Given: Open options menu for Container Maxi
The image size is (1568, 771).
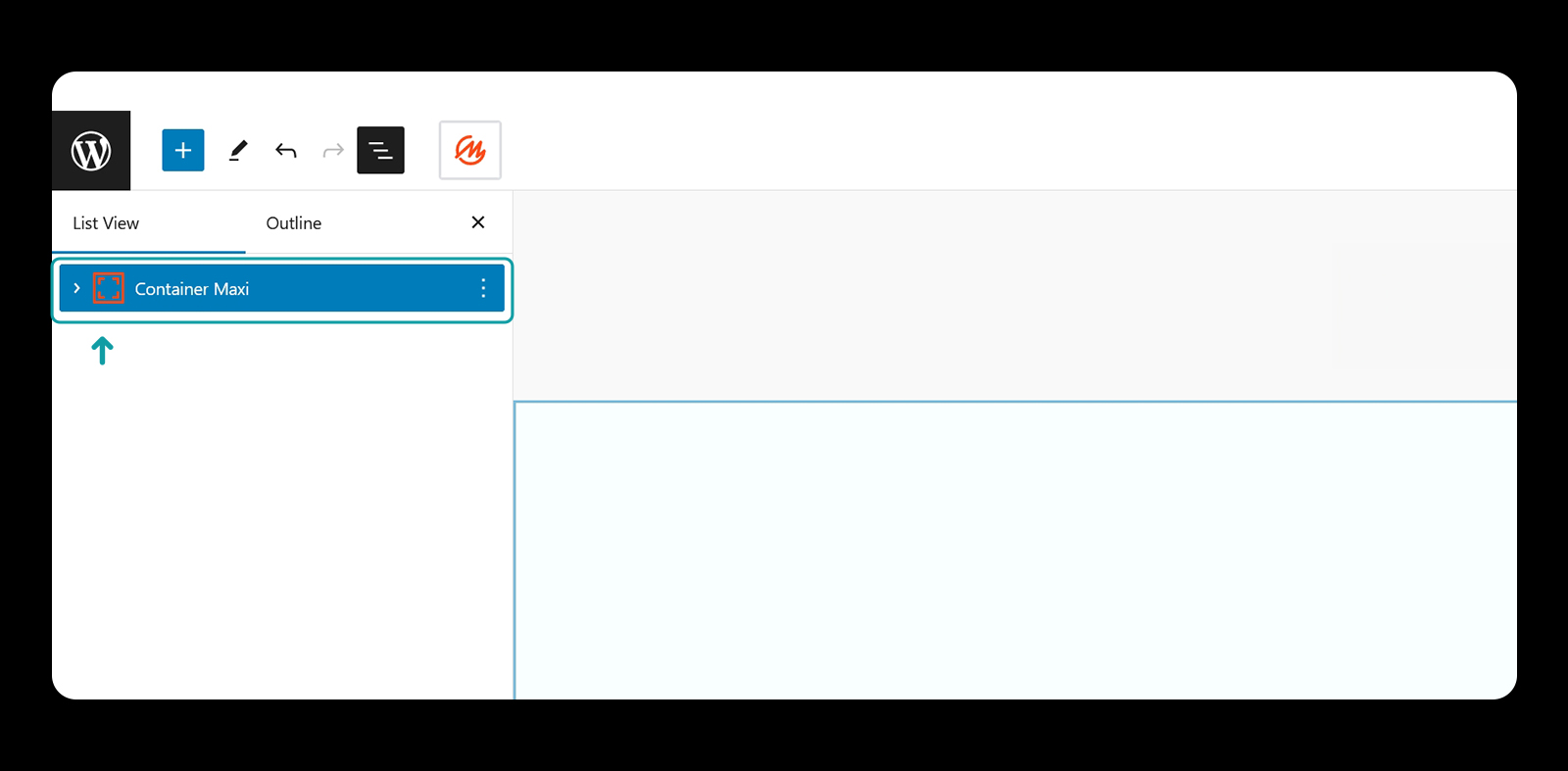Looking at the screenshot, I should click(x=483, y=288).
